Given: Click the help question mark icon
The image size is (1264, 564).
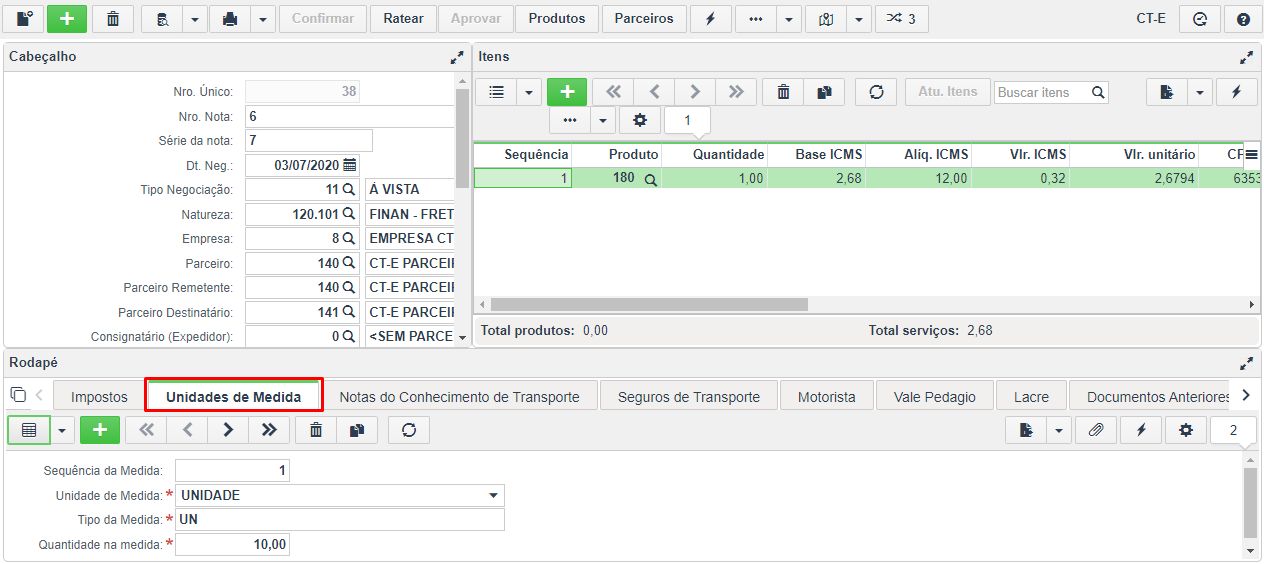Looking at the screenshot, I should (1243, 19).
